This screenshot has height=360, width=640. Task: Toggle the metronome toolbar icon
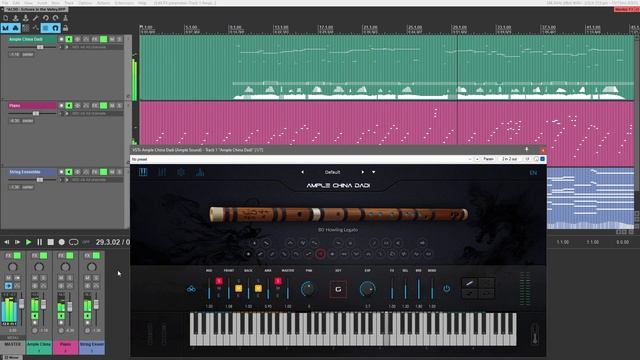pos(65,18)
